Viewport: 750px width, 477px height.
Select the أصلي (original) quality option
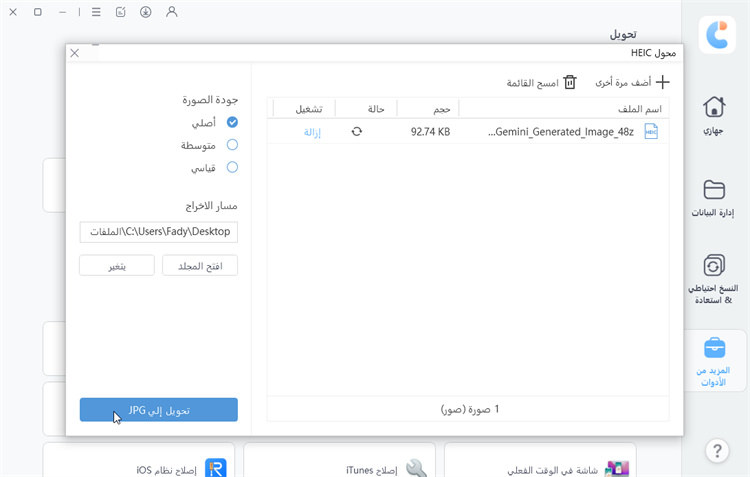[x=232, y=122]
